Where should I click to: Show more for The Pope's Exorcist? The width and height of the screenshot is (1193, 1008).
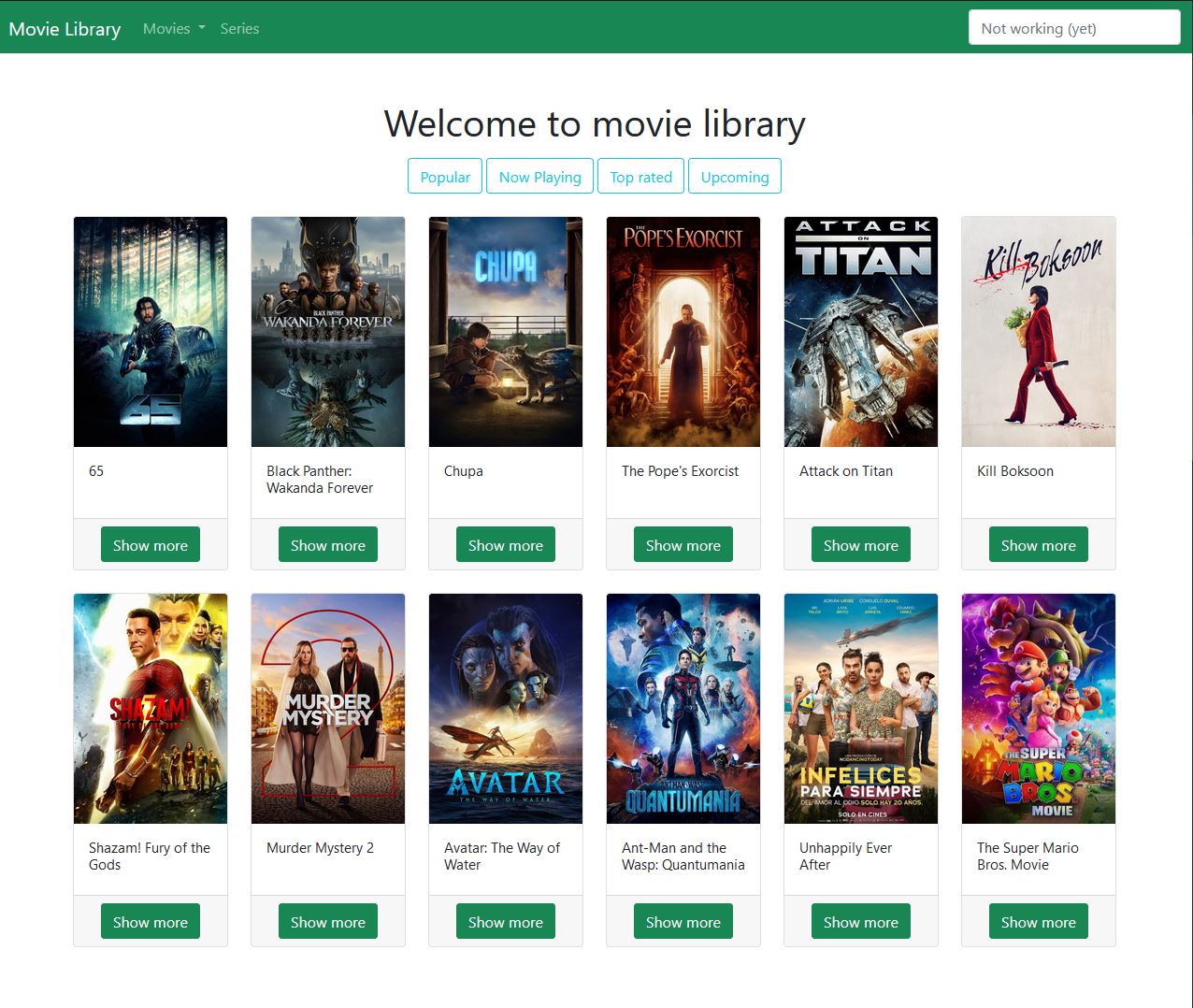683,545
